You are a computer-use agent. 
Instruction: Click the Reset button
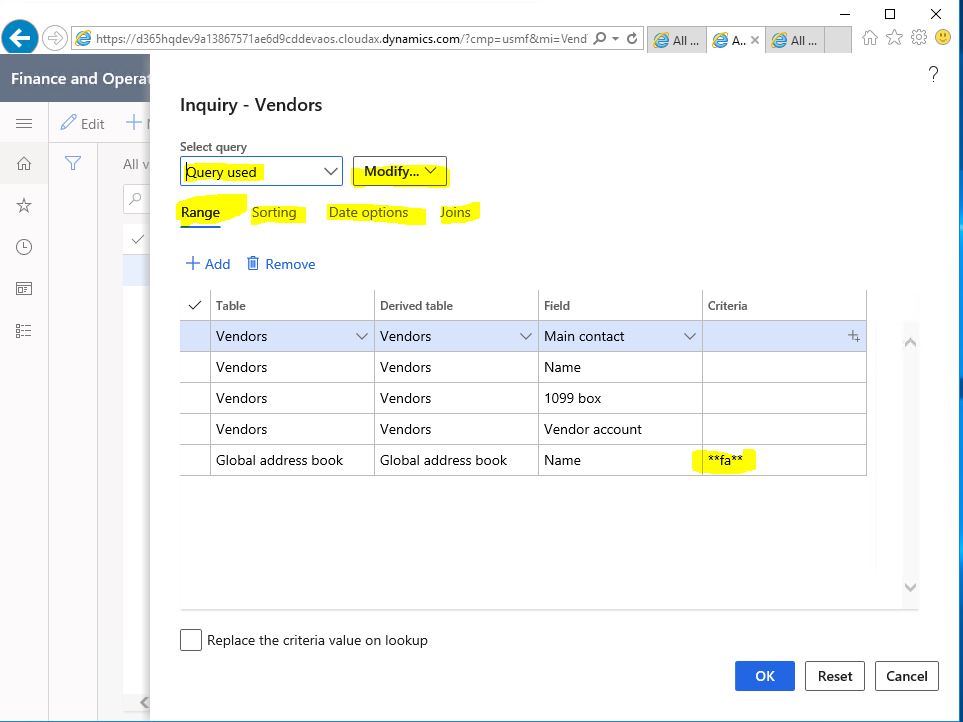point(835,676)
